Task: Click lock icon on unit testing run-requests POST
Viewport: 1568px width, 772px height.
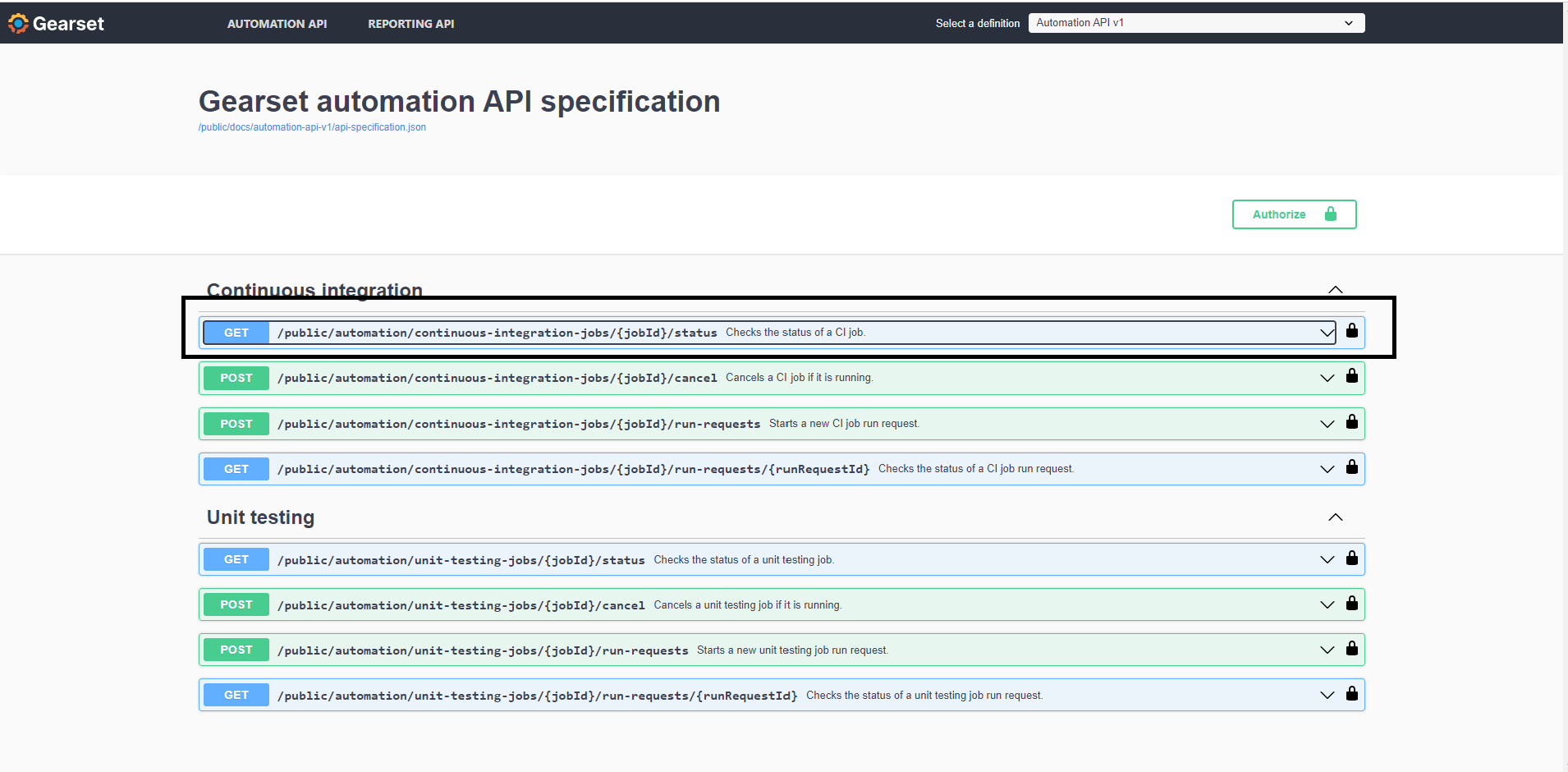Action: [1351, 649]
